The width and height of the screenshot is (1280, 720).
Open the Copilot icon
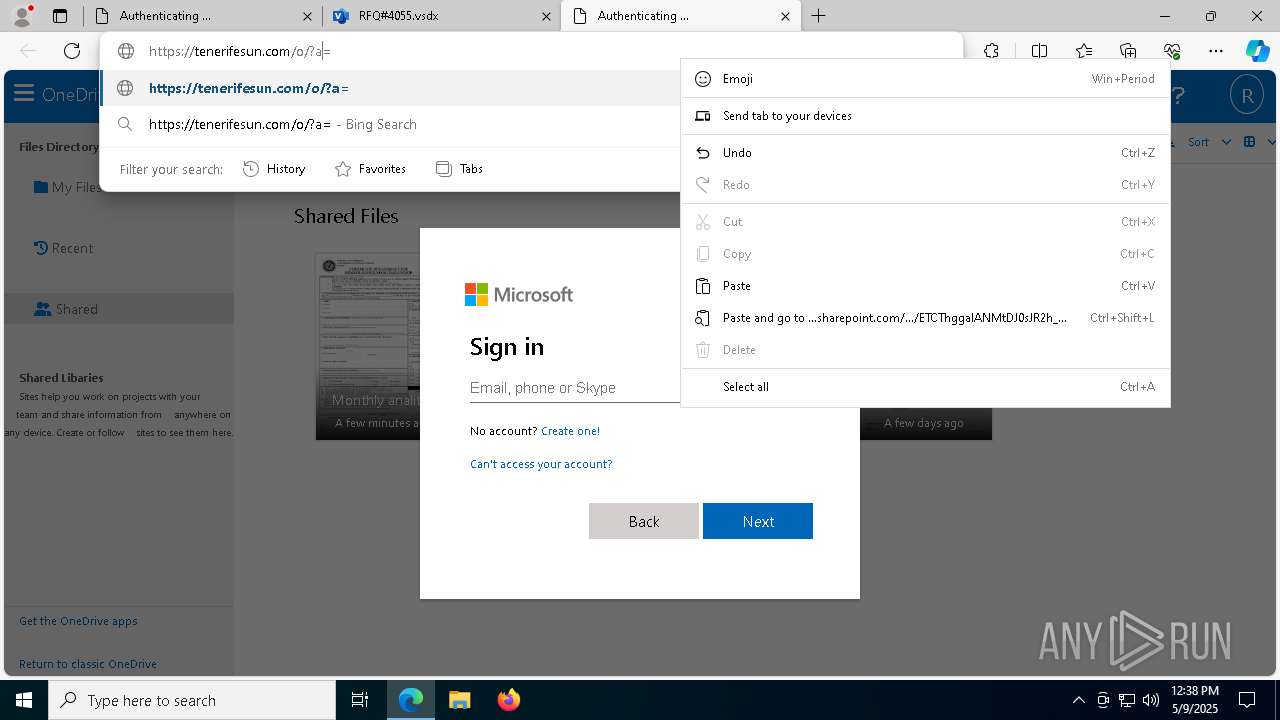pos(1257,51)
